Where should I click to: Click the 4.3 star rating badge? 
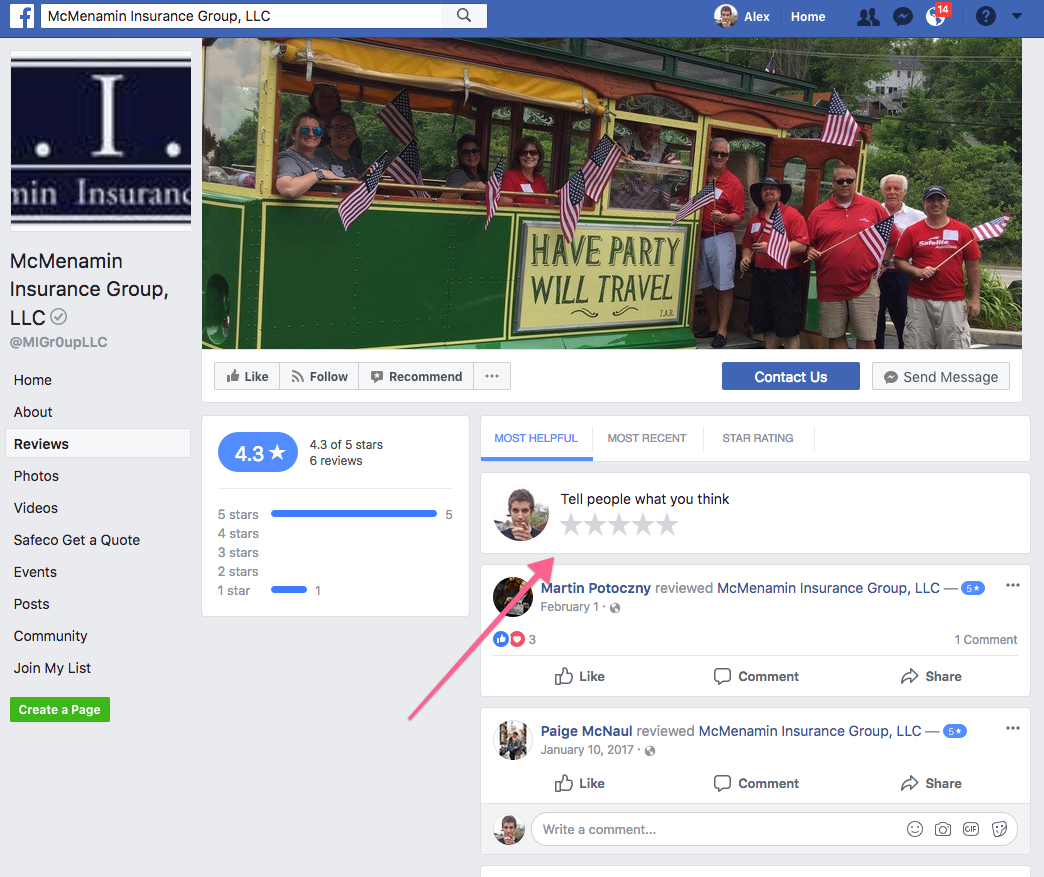point(258,453)
